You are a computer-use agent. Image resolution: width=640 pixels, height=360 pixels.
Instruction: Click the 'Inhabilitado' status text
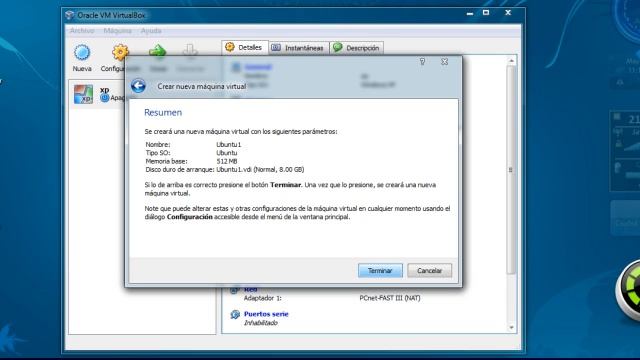pos(260,323)
